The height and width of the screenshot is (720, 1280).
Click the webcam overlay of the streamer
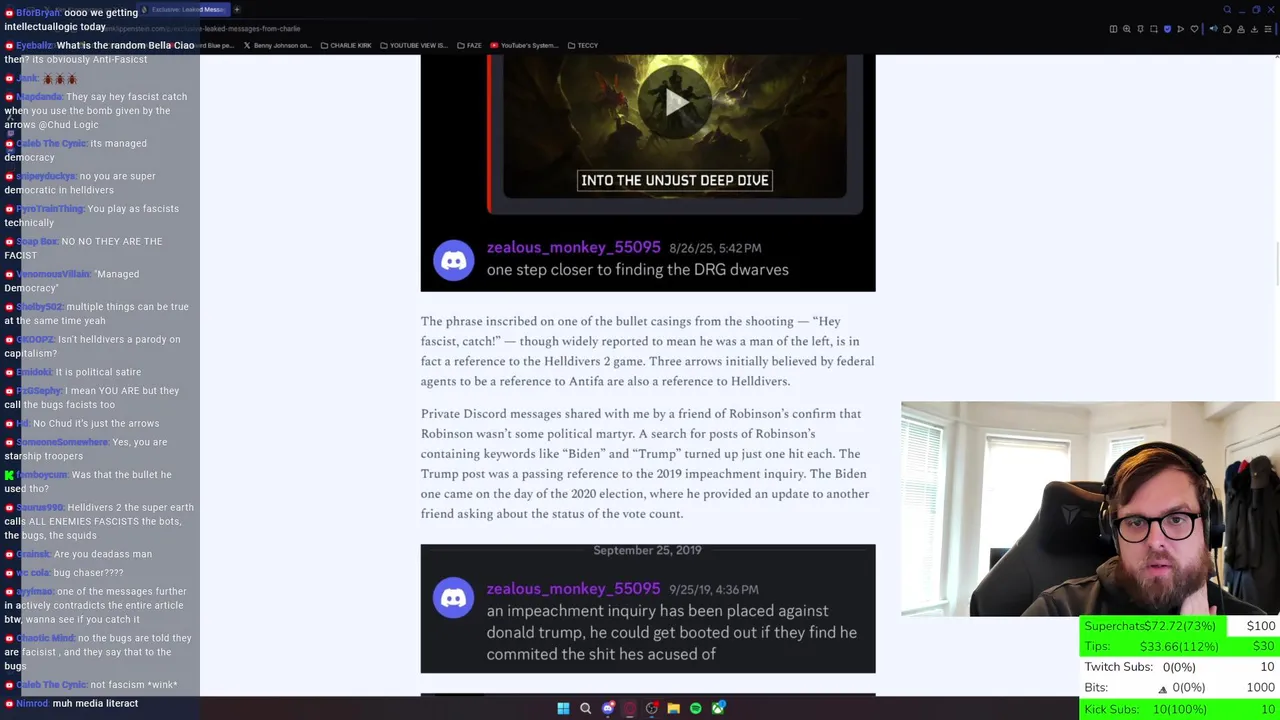1090,509
